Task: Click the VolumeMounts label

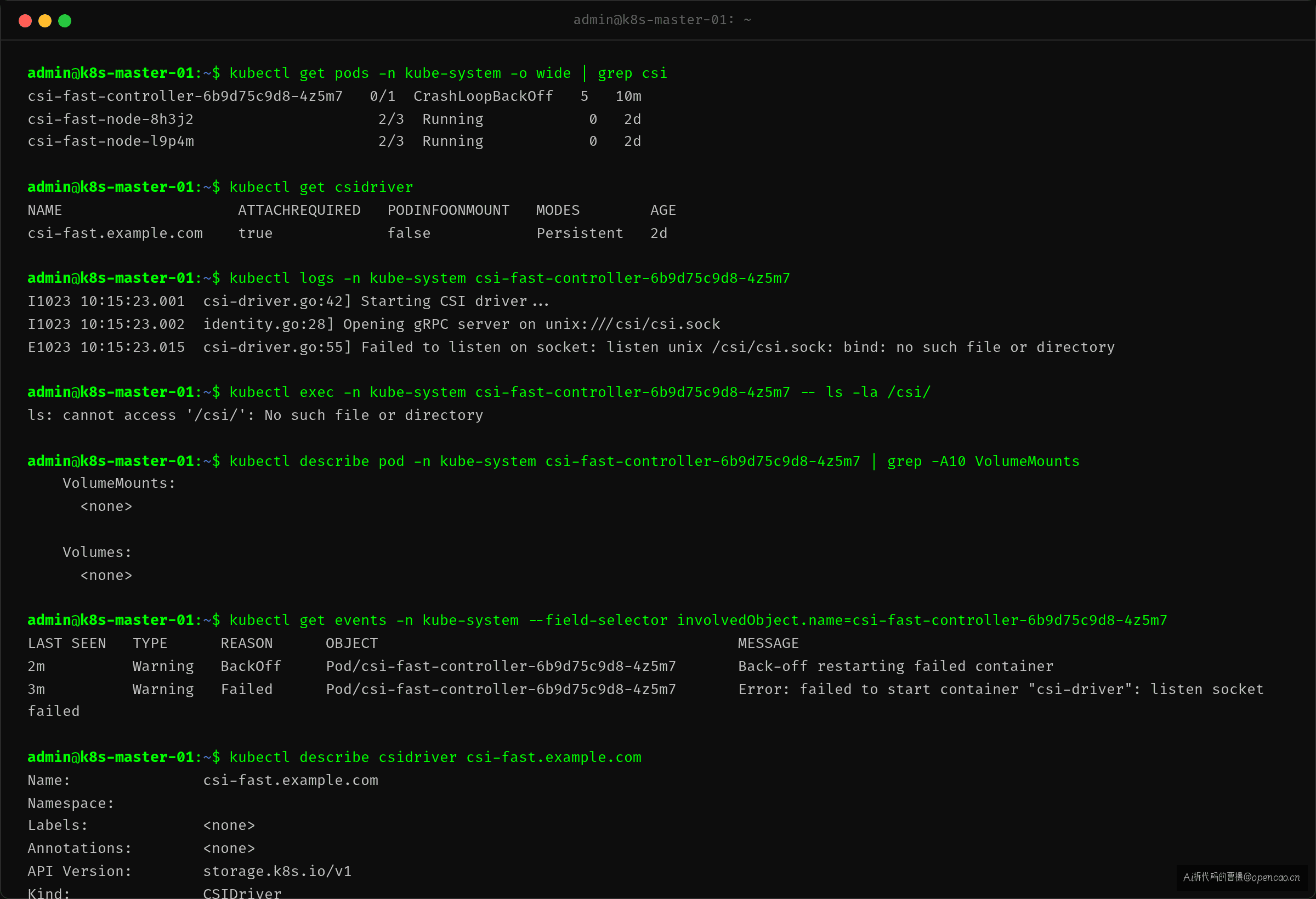Action: (119, 483)
